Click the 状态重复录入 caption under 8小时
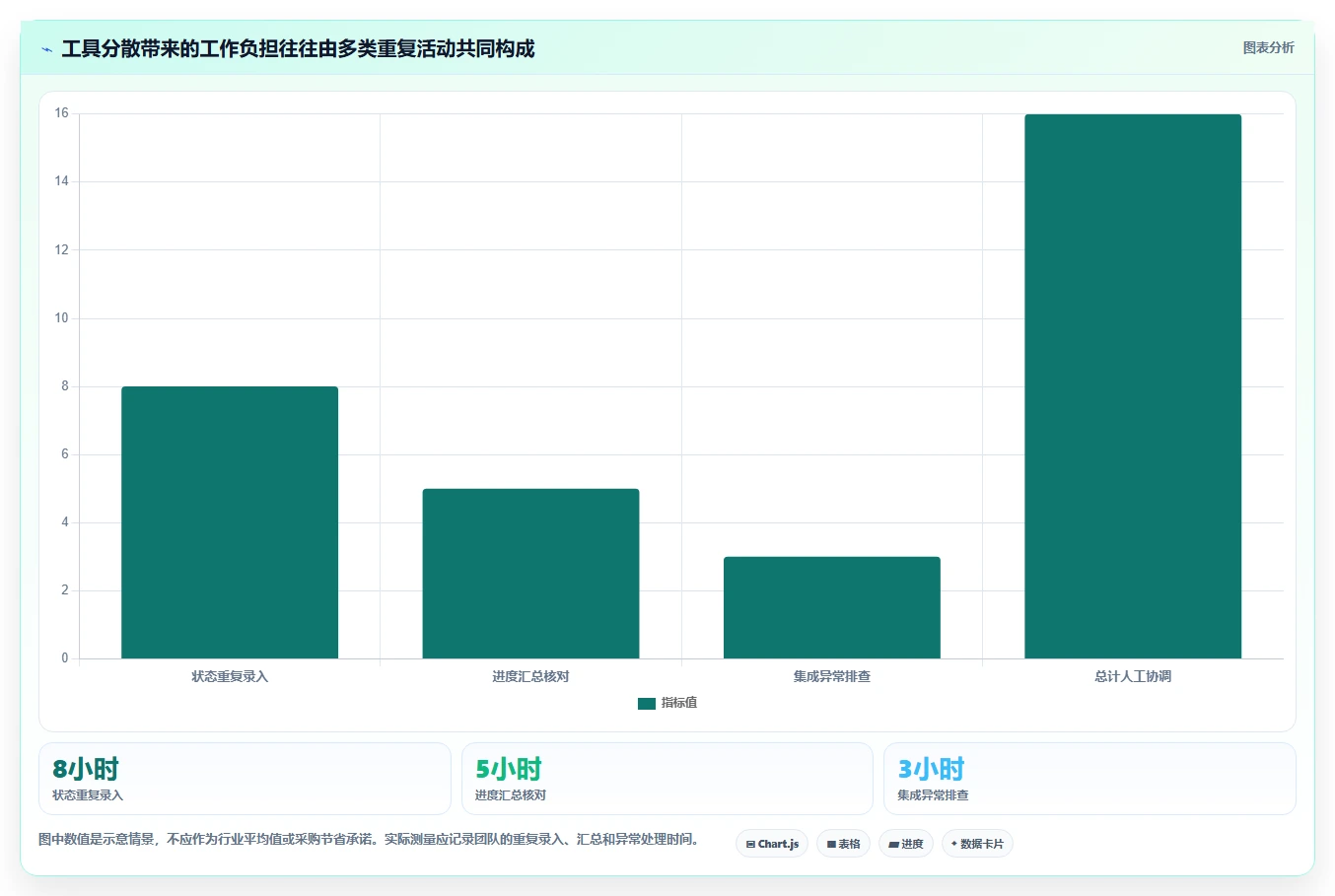1335x896 pixels. tap(88, 795)
